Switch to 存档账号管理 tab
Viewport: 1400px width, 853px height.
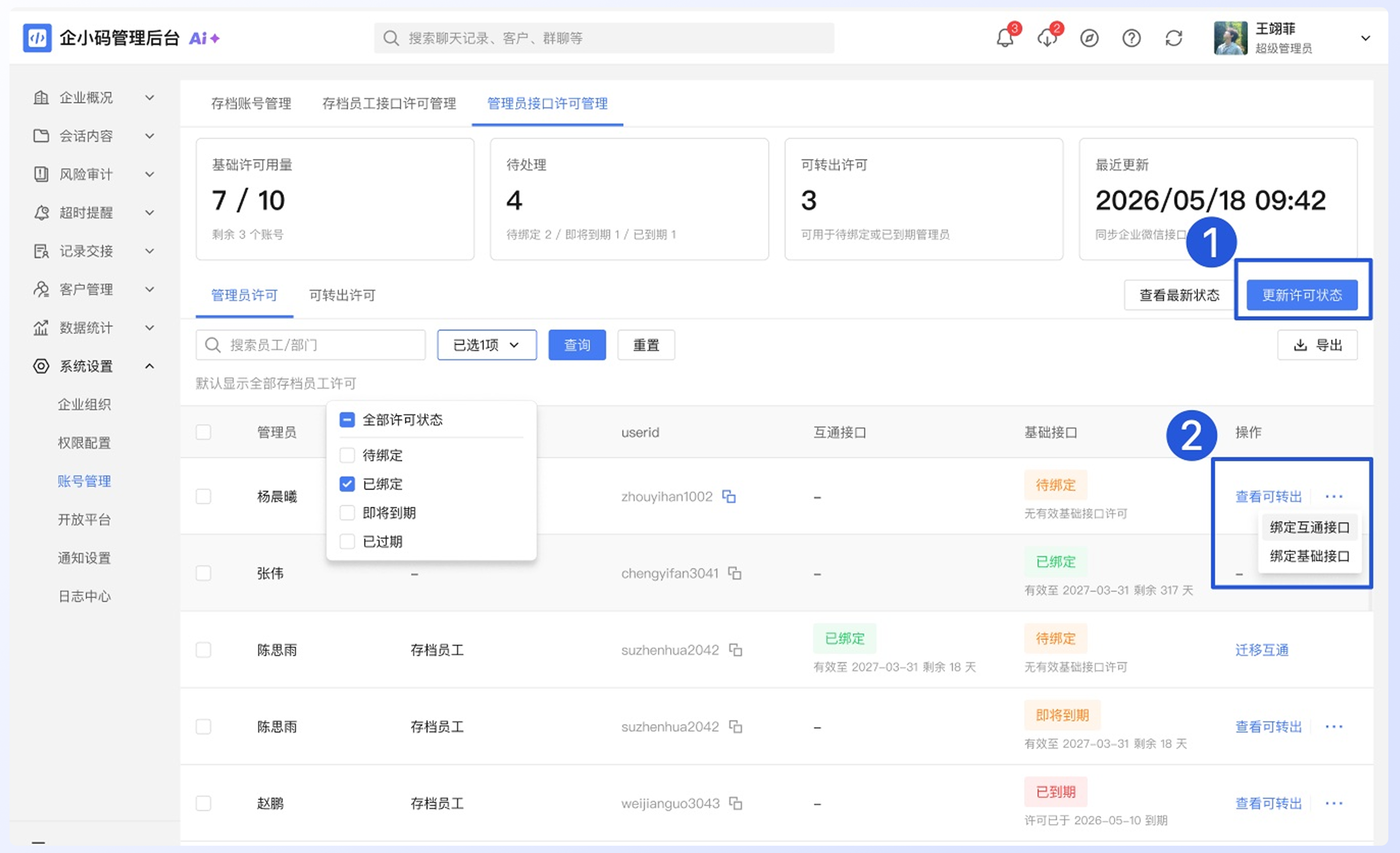pos(251,104)
